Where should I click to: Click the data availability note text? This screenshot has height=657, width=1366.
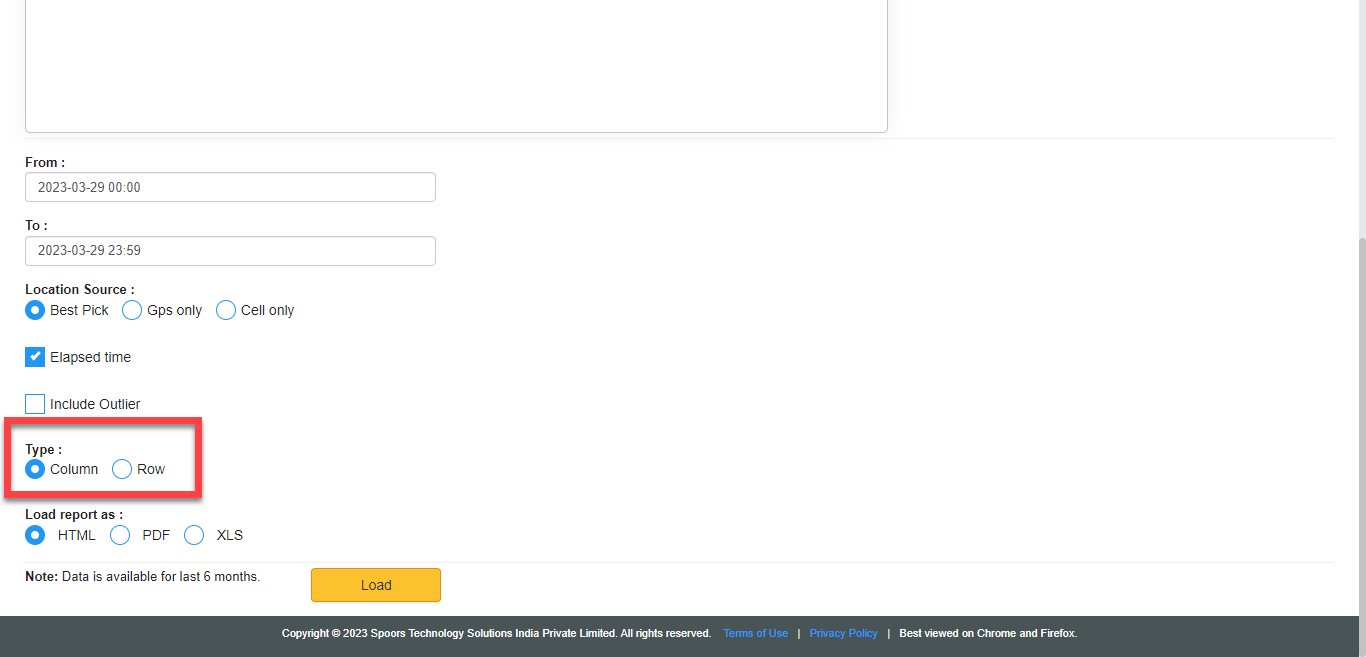pyautogui.click(x=142, y=577)
